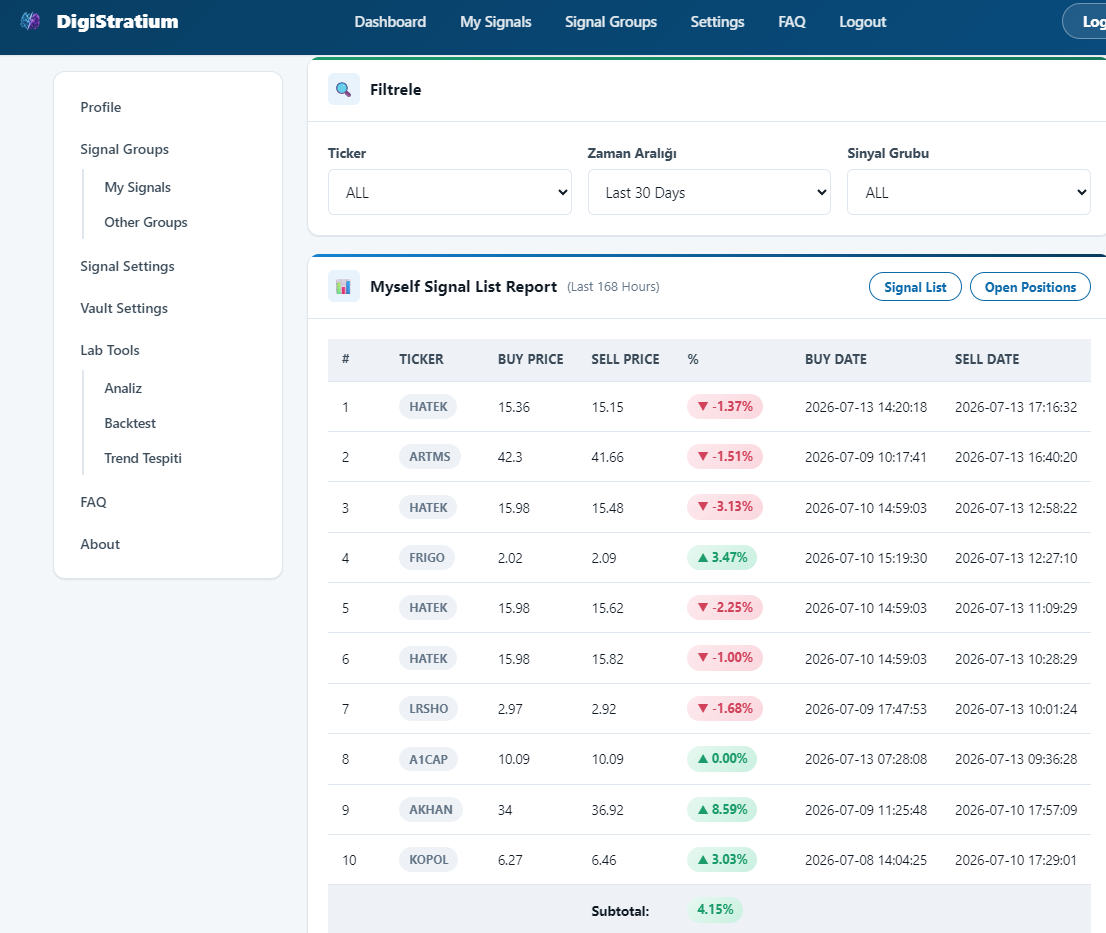Open the Ticker dropdown
Viewport: 1106px width, 933px height.
(x=449, y=192)
